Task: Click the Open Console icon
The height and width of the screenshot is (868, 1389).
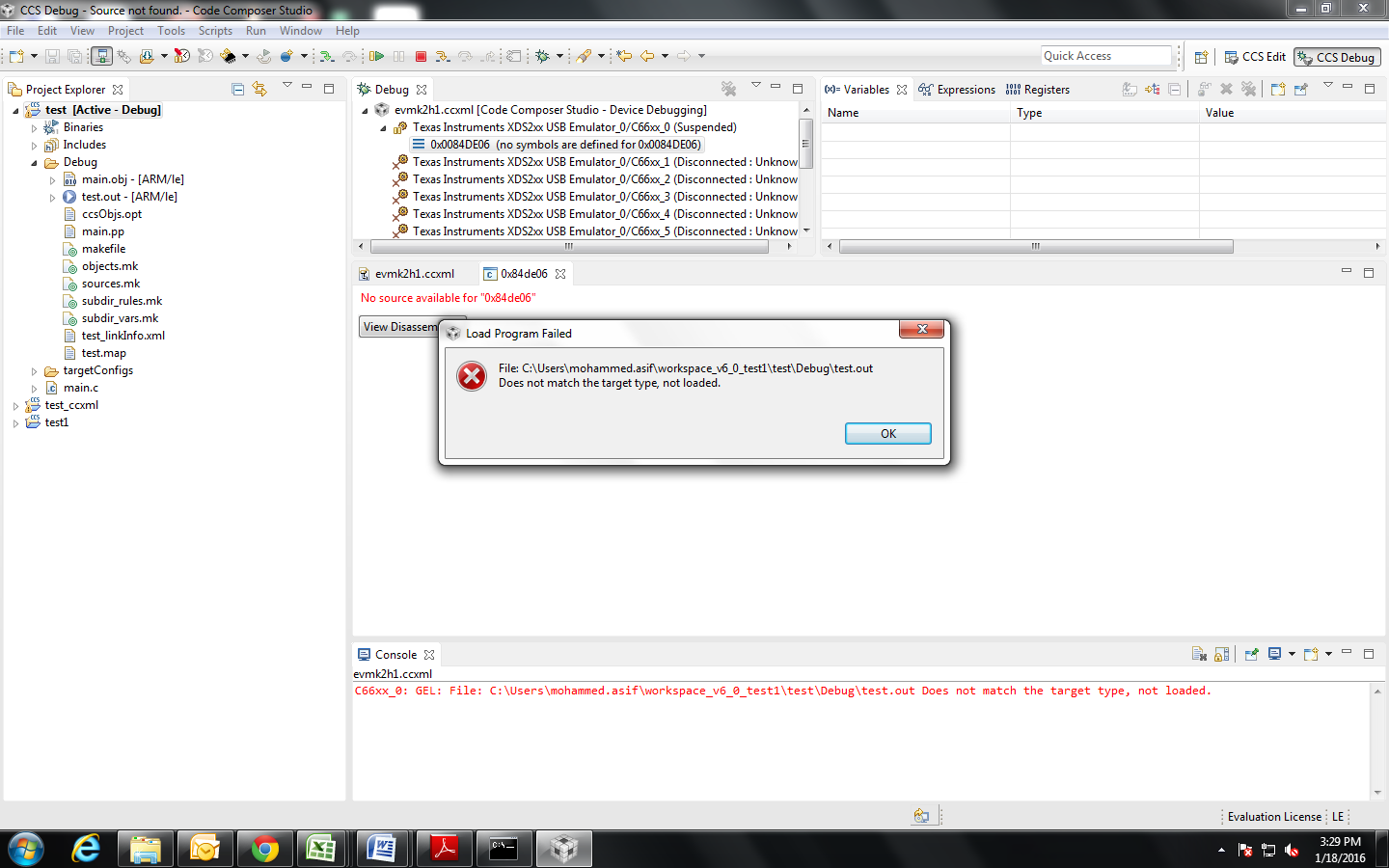Action: [x=1311, y=654]
